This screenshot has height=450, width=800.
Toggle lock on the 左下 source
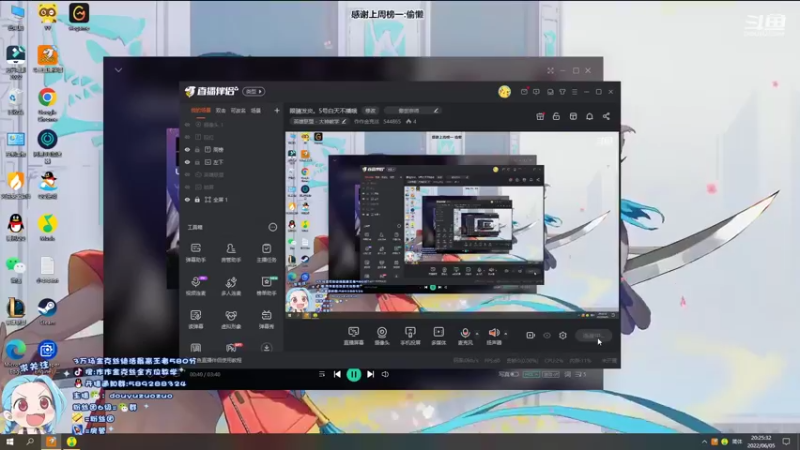point(197,162)
